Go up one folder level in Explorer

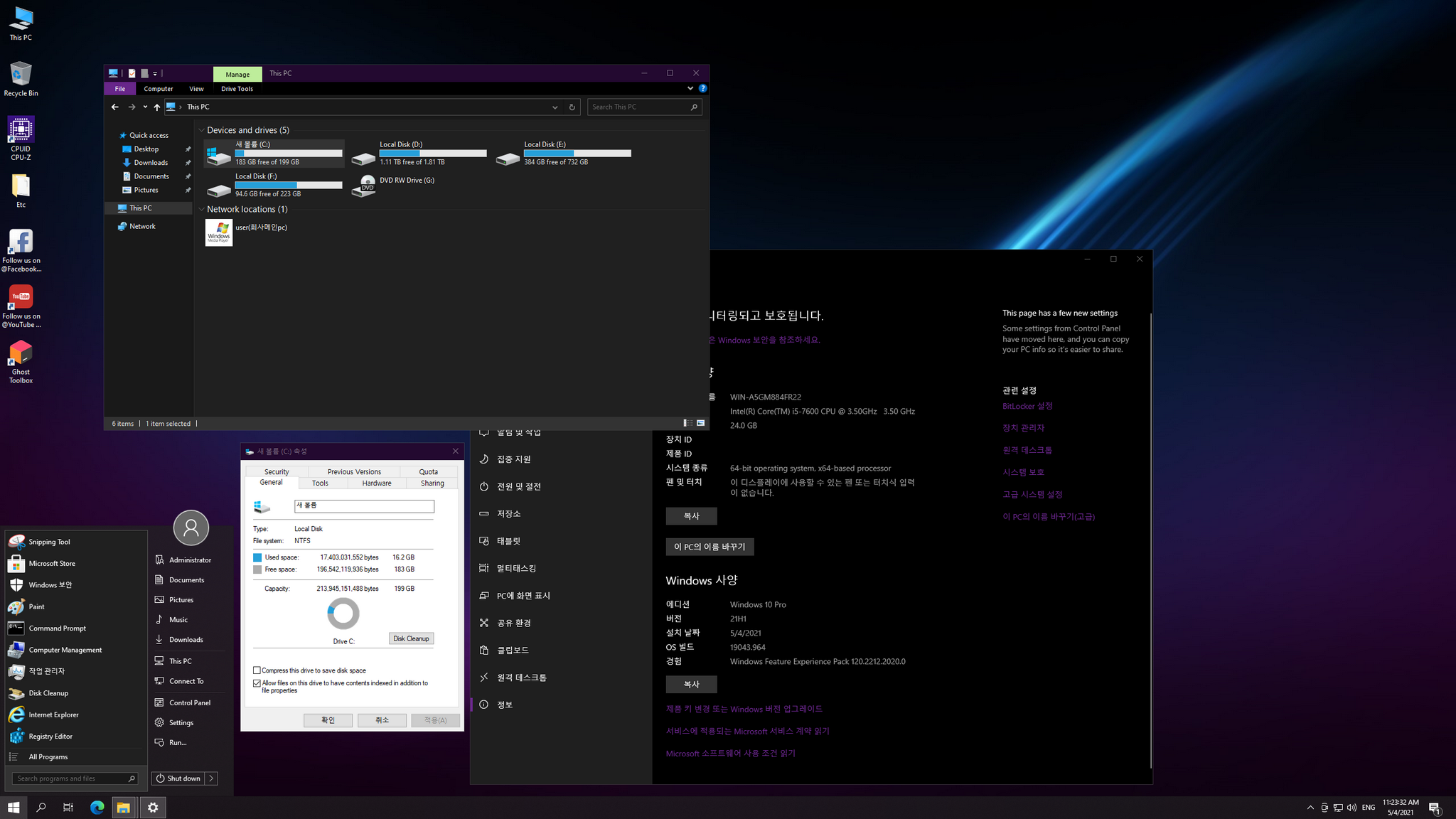click(157, 107)
